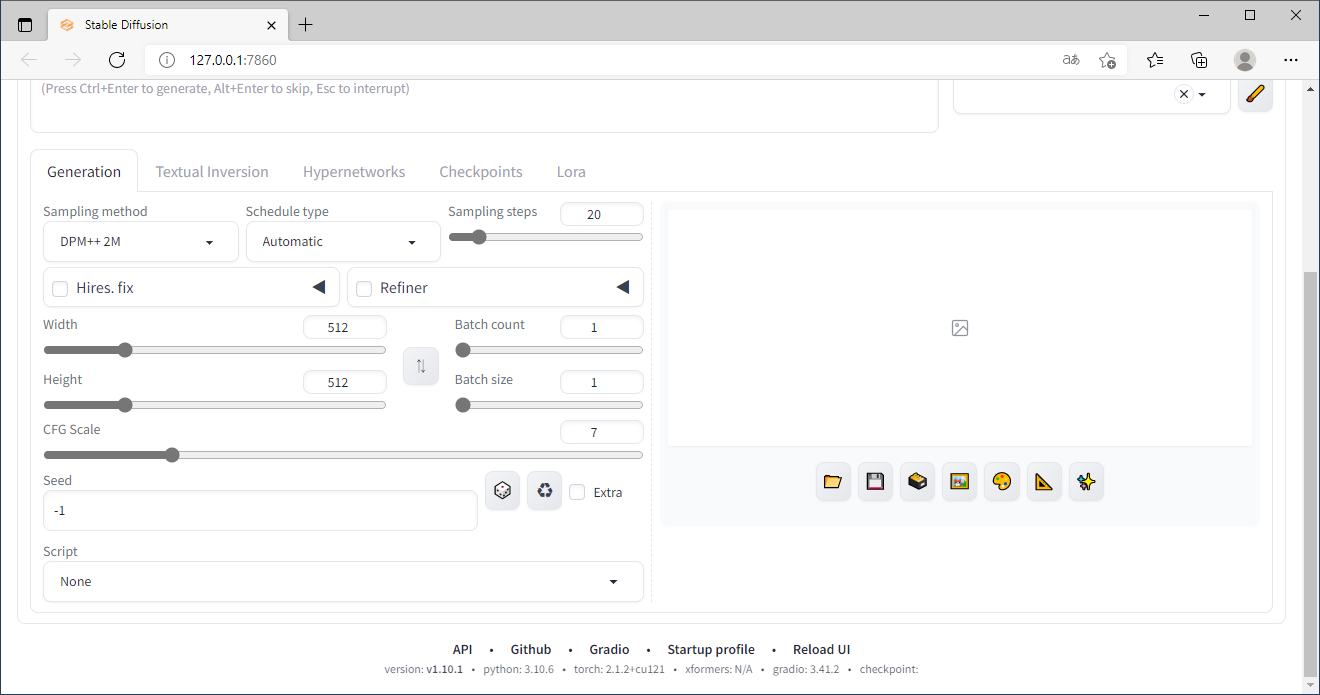Screen dimensions: 1320x695
Task: Click the CFG Scale slider handle
Action: point(172,455)
